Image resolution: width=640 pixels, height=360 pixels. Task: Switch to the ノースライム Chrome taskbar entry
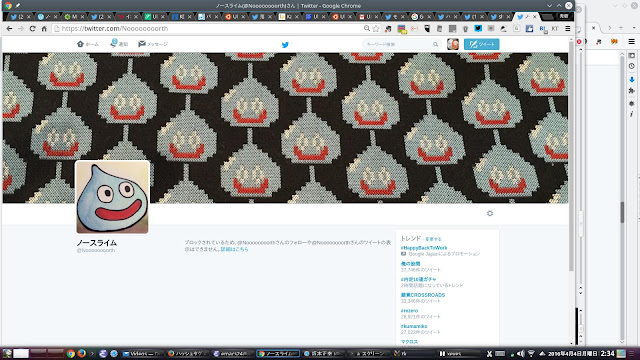pos(278,353)
